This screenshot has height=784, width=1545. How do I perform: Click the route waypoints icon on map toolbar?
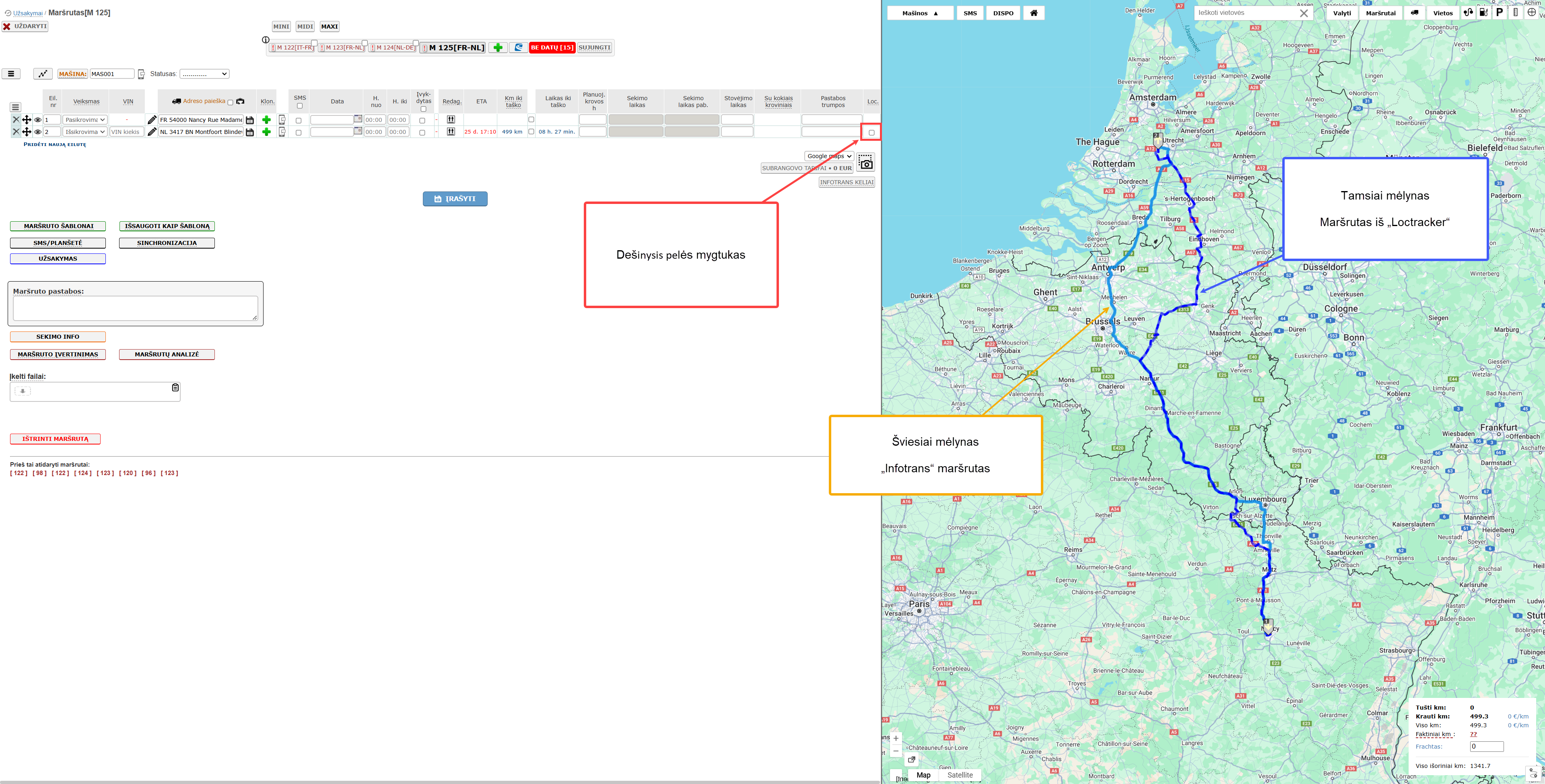(1468, 12)
